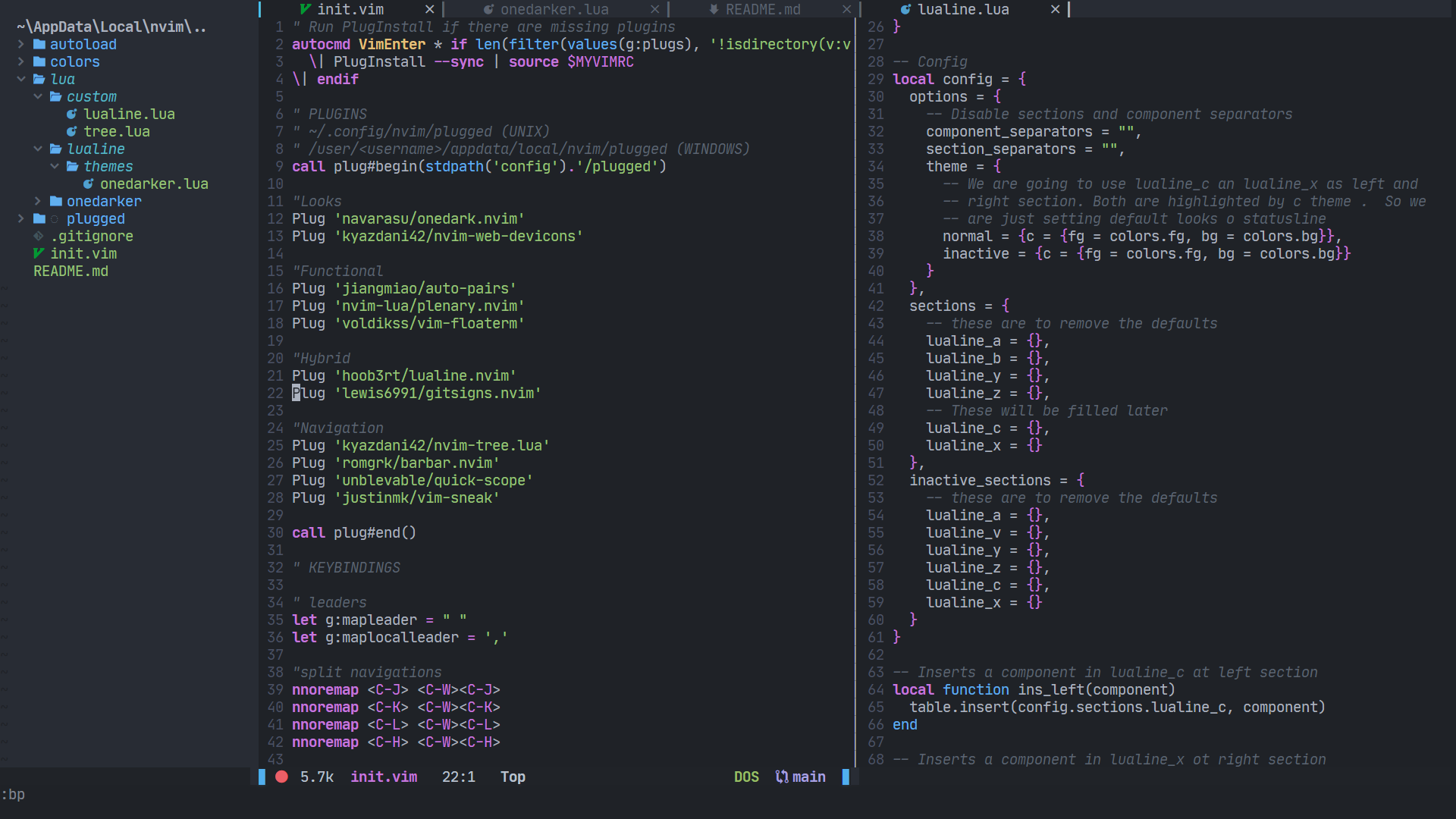Viewport: 1456px width, 819px height.
Task: Click the open folder icon beside themes
Action: coord(72,166)
